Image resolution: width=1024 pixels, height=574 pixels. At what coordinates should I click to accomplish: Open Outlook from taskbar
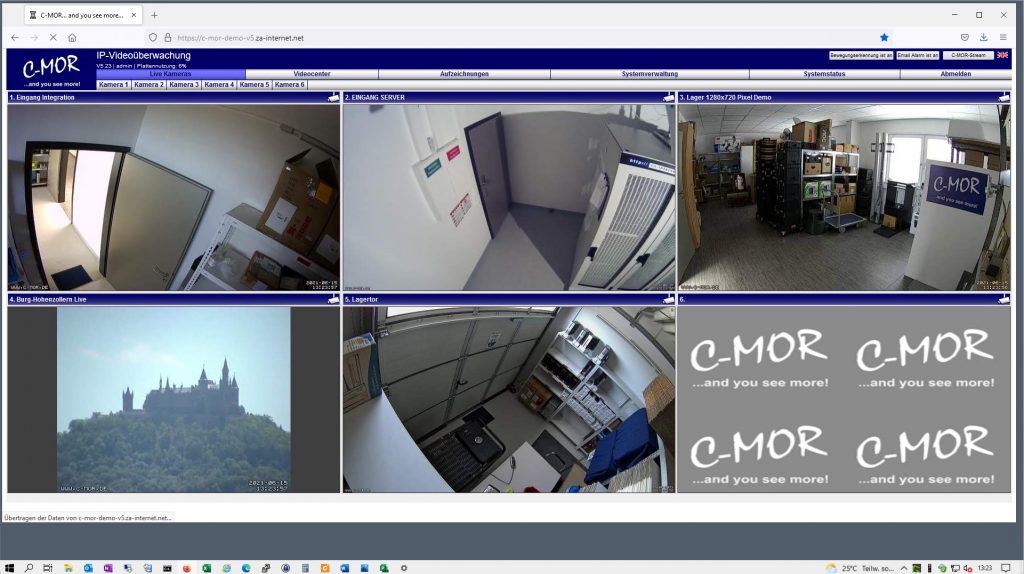(88, 568)
